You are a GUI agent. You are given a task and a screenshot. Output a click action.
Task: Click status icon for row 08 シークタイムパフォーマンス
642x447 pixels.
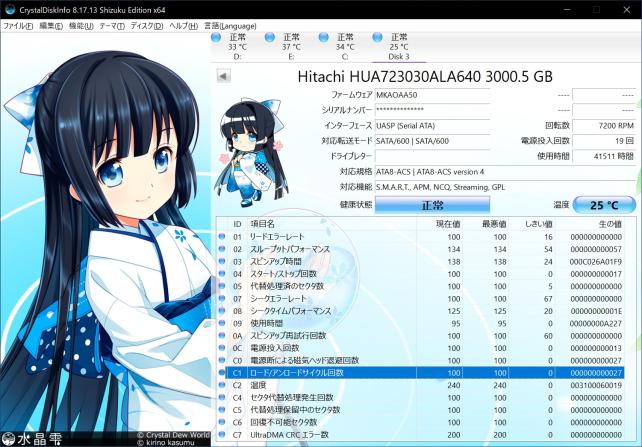click(222, 310)
